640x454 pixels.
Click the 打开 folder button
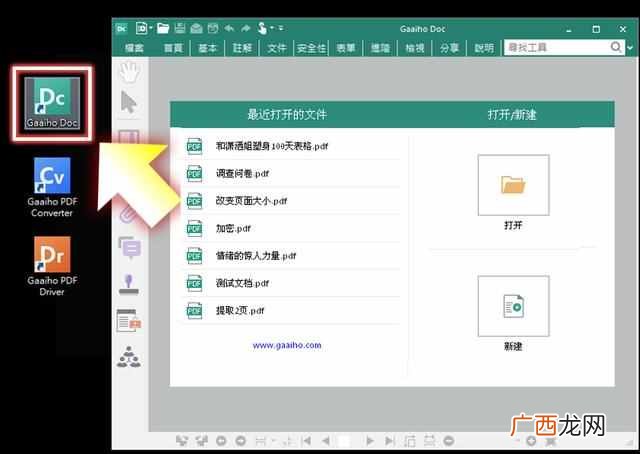[513, 185]
